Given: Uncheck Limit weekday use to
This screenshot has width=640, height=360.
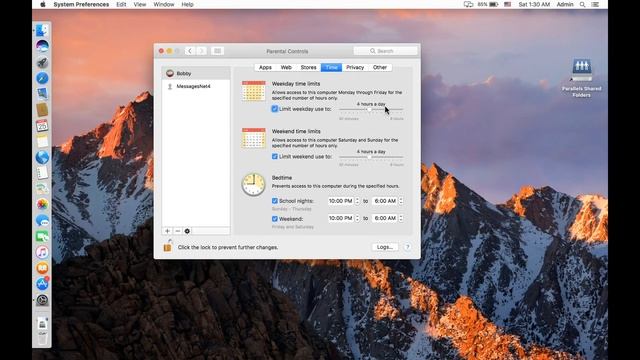Looking at the screenshot, I should (x=275, y=109).
